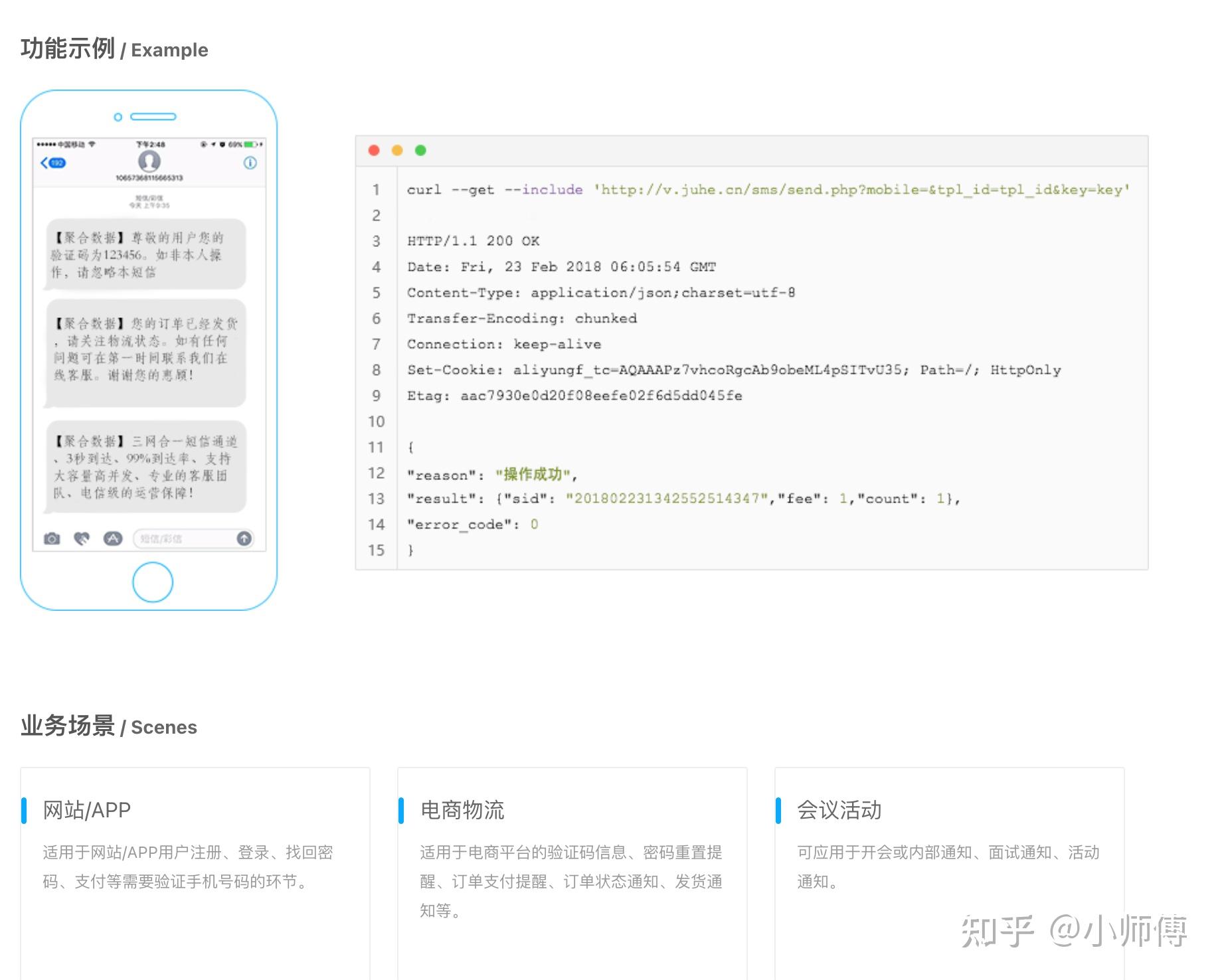Screen dimensions: 1218x980
Task: Click the curl command on line 1
Action: [x=768, y=190]
